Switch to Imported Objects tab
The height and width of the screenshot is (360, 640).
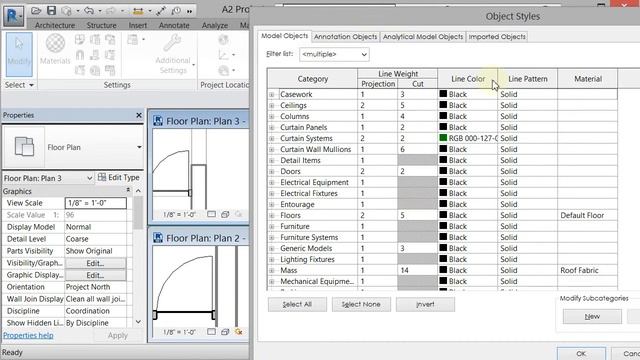click(497, 37)
